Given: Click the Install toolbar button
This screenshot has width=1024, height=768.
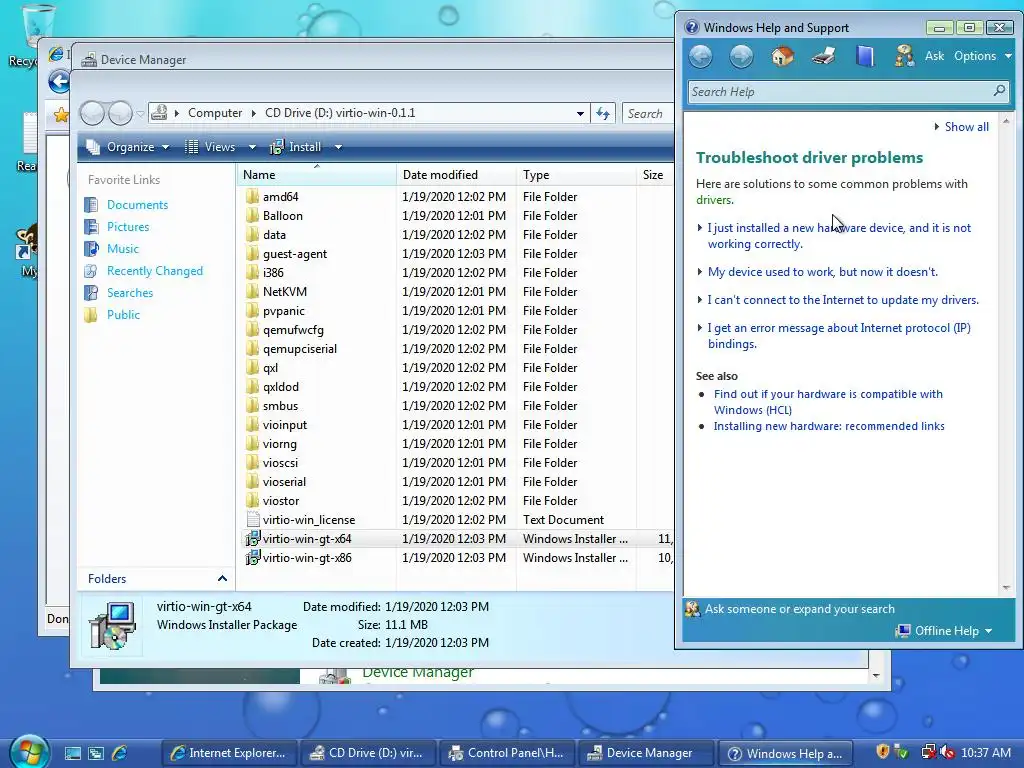Looking at the screenshot, I should tap(296, 147).
